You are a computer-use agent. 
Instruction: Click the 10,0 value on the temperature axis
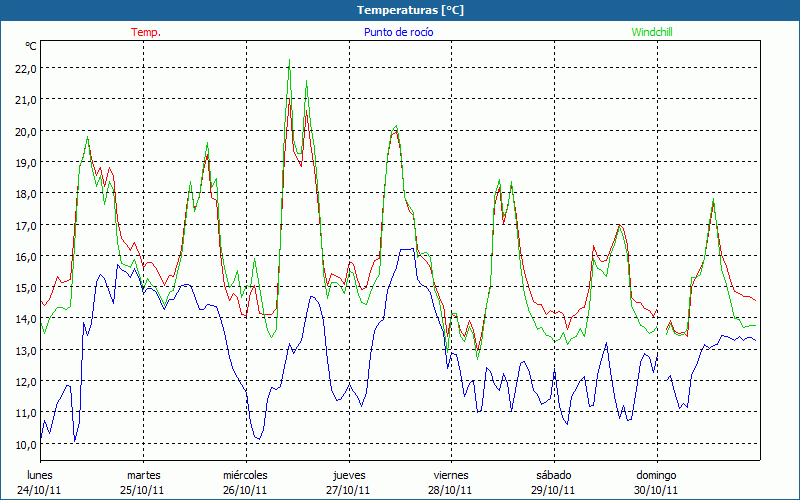click(x=24, y=443)
